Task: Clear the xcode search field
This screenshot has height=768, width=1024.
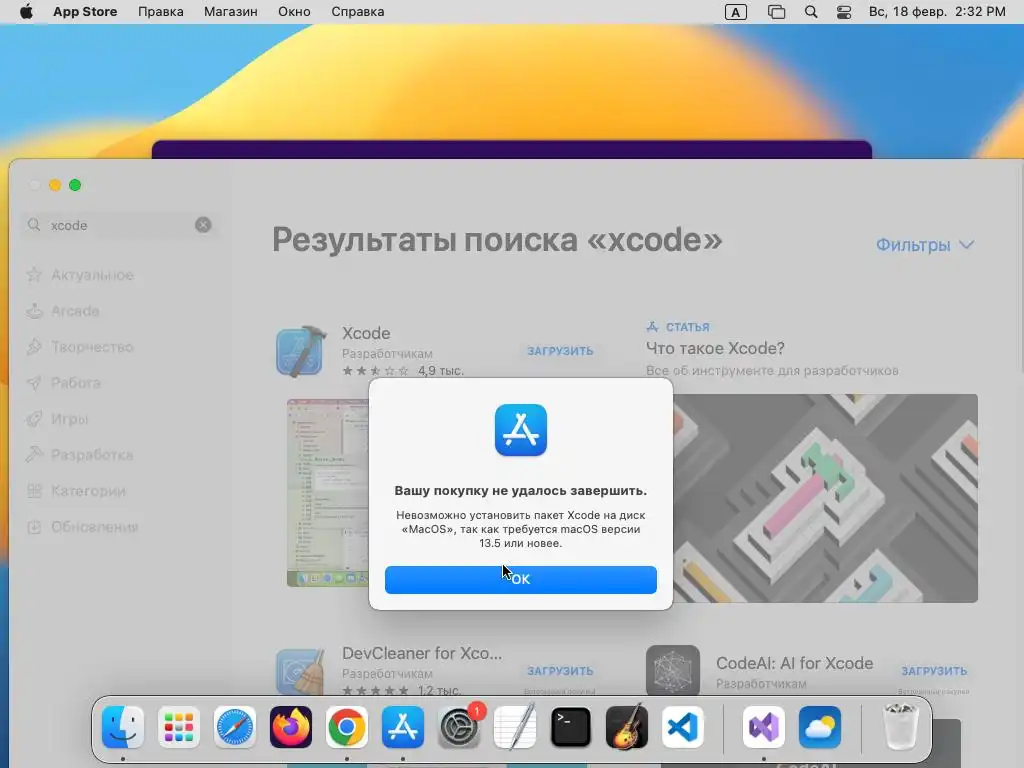Action: coord(203,225)
